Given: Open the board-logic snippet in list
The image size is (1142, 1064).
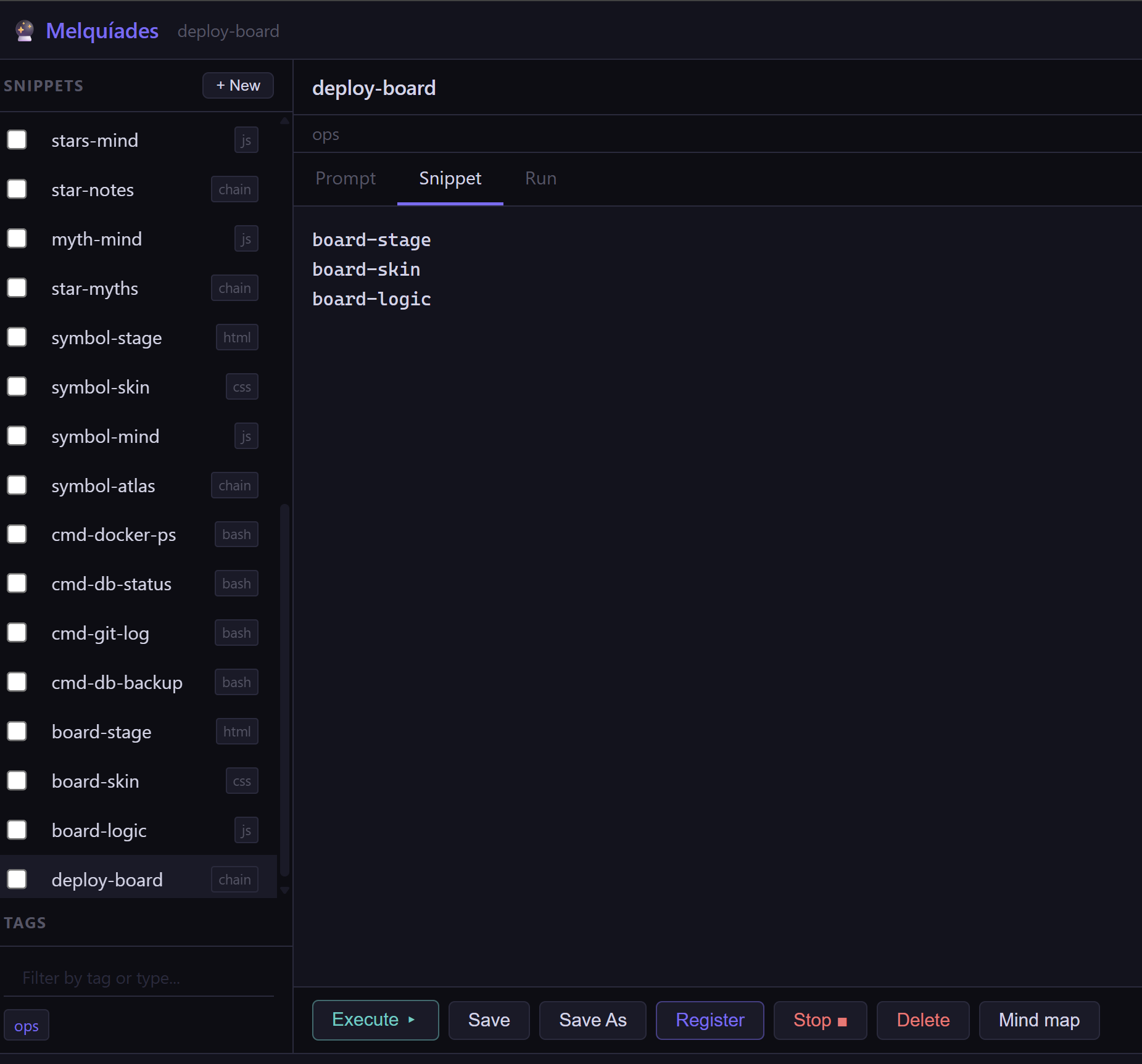Looking at the screenshot, I should pos(99,831).
